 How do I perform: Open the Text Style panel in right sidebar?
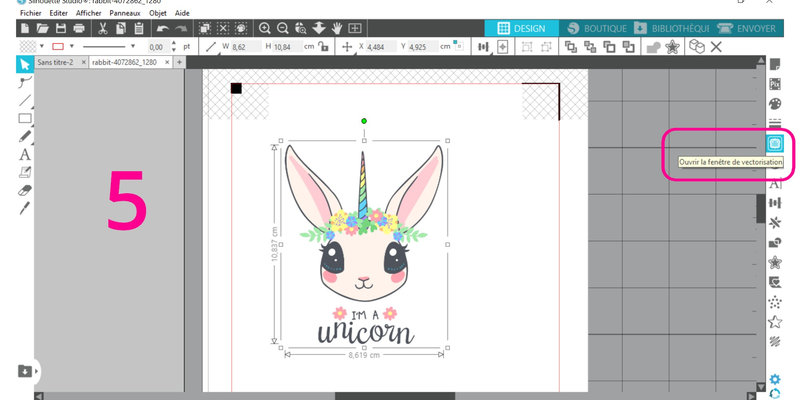(x=774, y=184)
